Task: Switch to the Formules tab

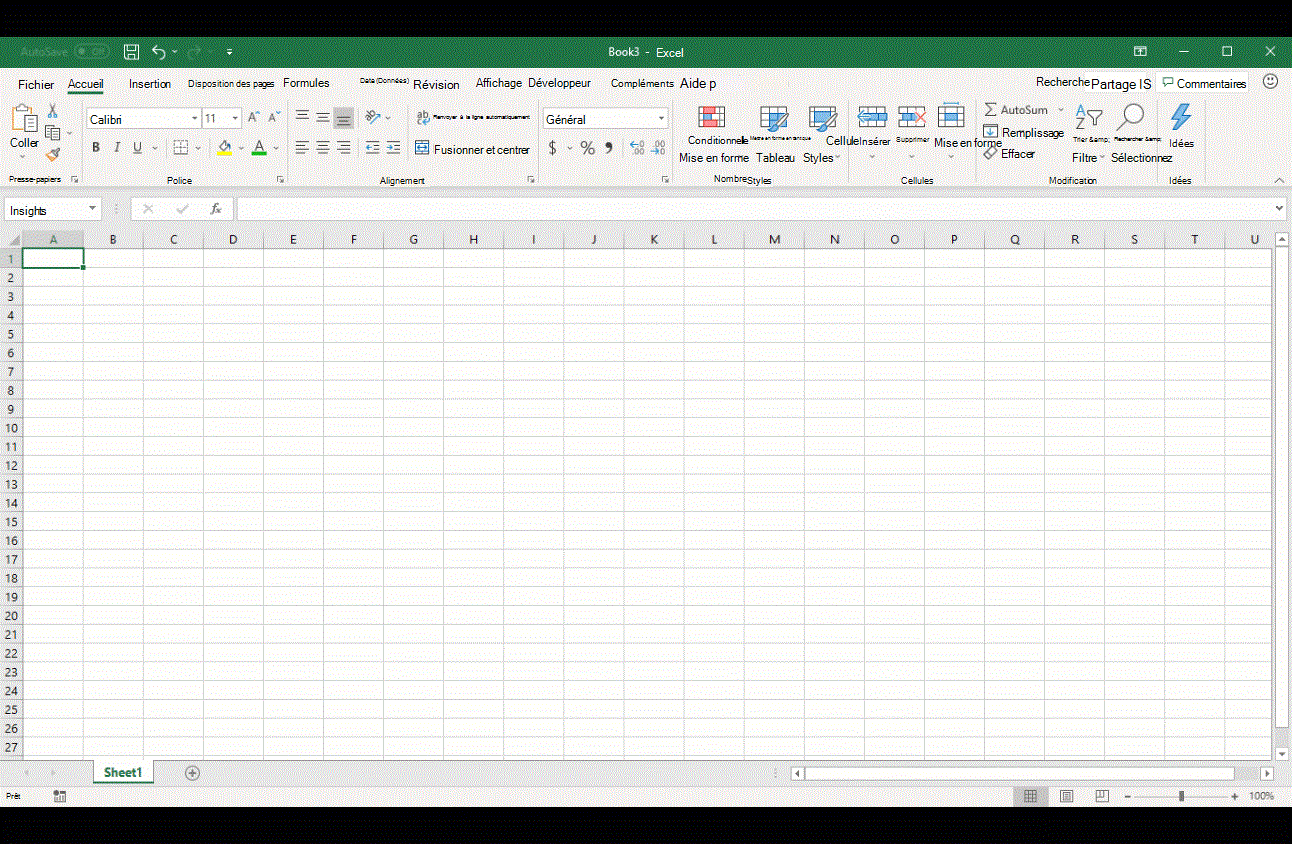Action: click(x=306, y=83)
